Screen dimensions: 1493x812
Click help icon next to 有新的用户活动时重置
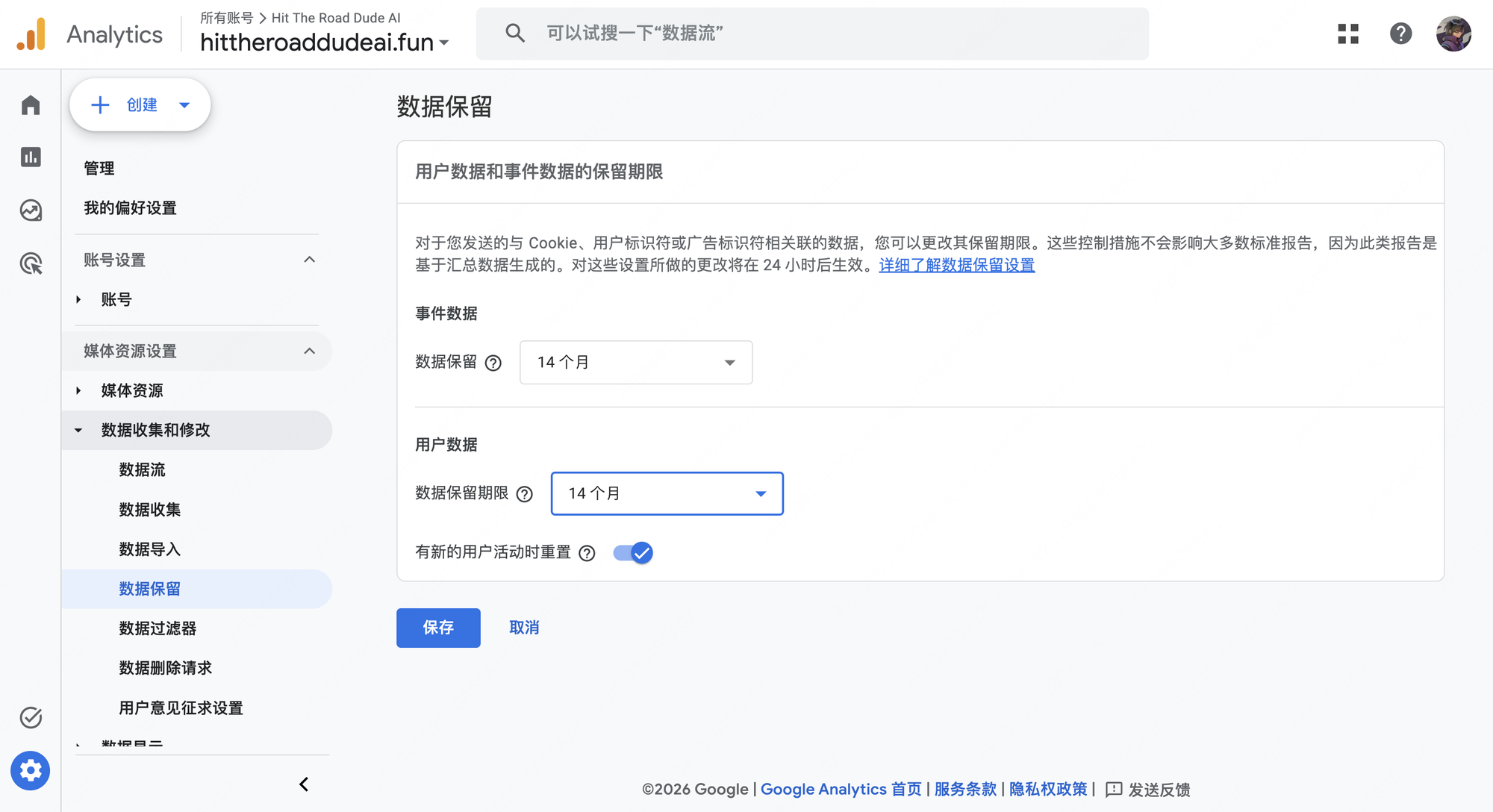[x=587, y=553]
